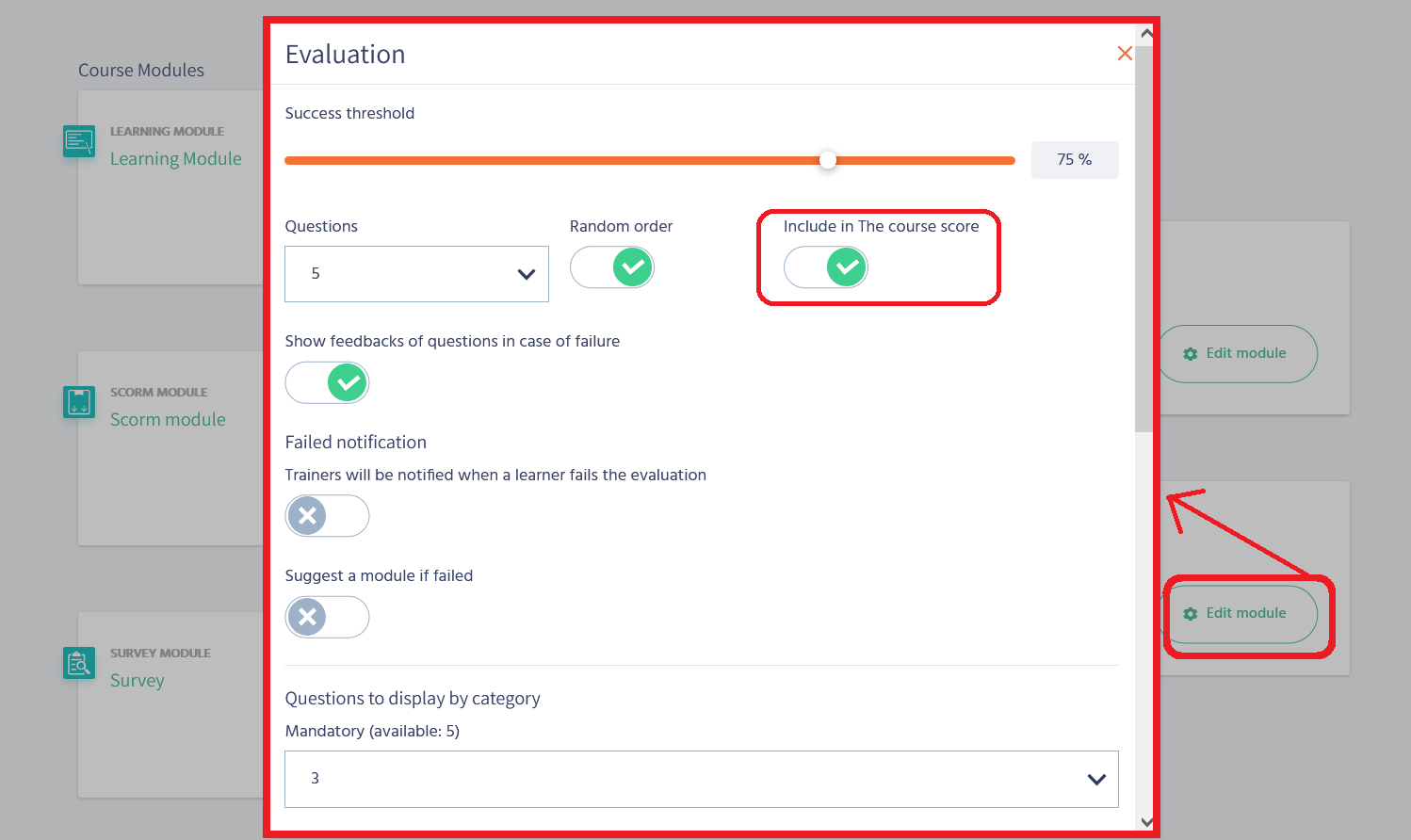1411x840 pixels.
Task: Click the Survey module icon
Action: click(x=79, y=663)
